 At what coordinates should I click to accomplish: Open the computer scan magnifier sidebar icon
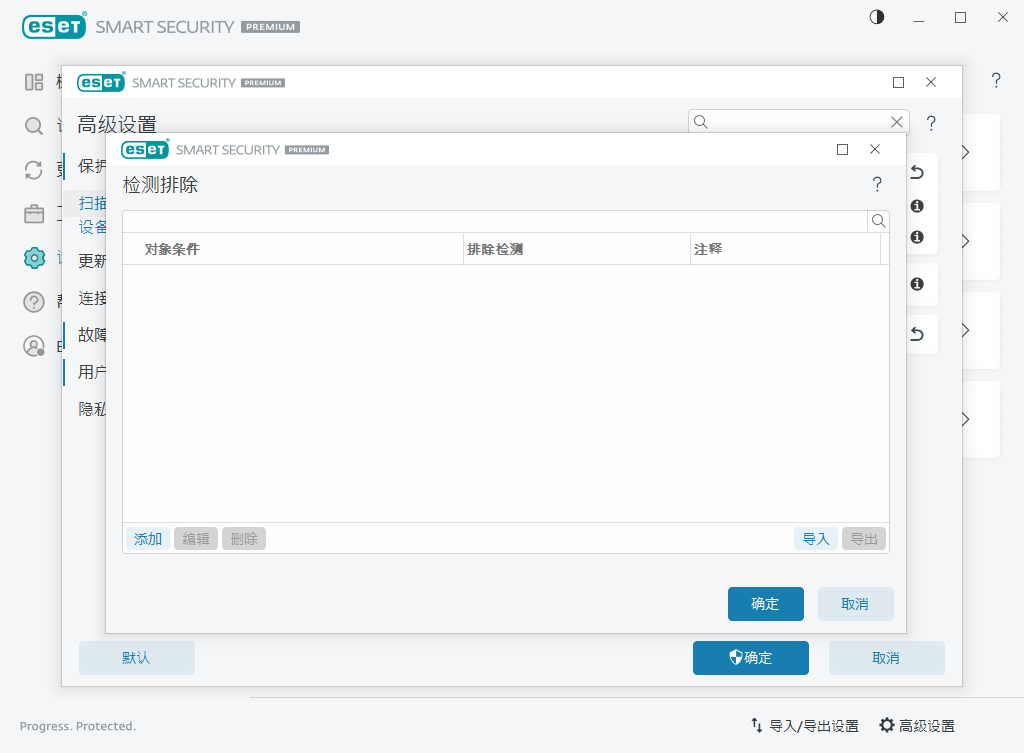[34, 126]
